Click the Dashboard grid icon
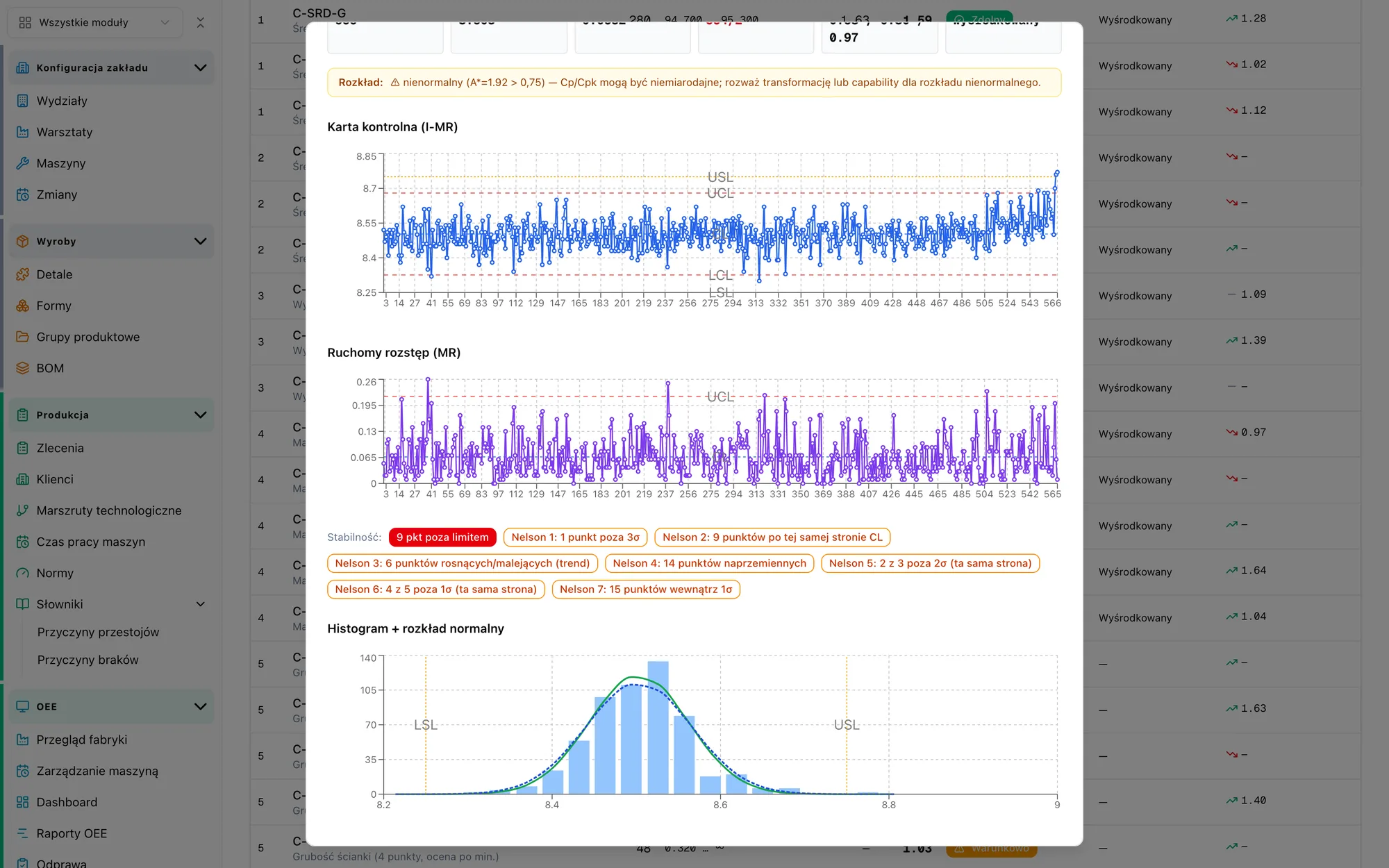 [x=23, y=802]
